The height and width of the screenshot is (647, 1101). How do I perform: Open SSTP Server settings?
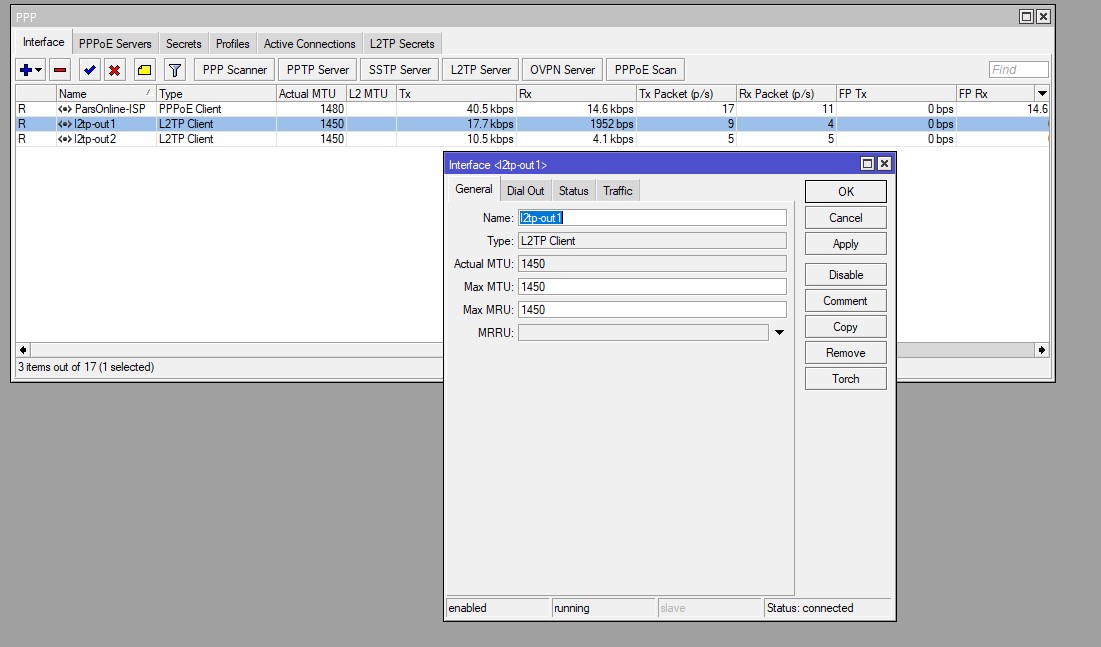coord(400,70)
